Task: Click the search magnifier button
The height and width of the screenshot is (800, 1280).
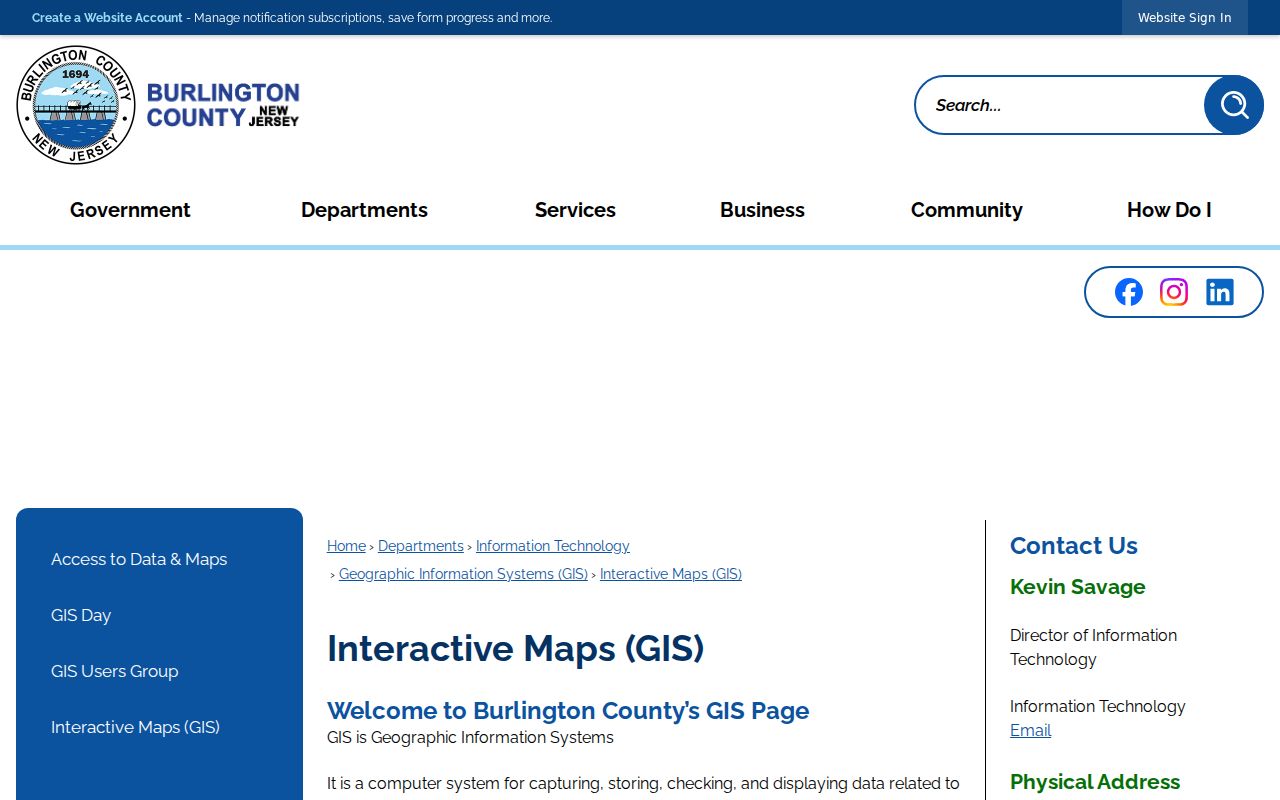Action: pos(1234,105)
